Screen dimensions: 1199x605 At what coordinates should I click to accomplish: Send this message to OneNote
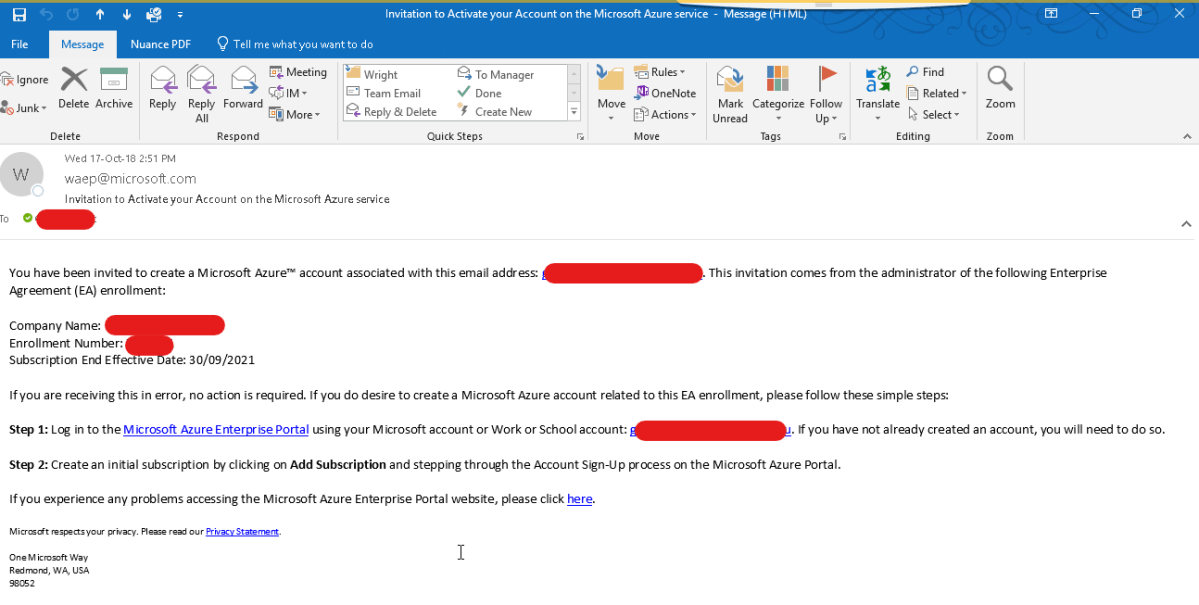pyautogui.click(x=666, y=93)
